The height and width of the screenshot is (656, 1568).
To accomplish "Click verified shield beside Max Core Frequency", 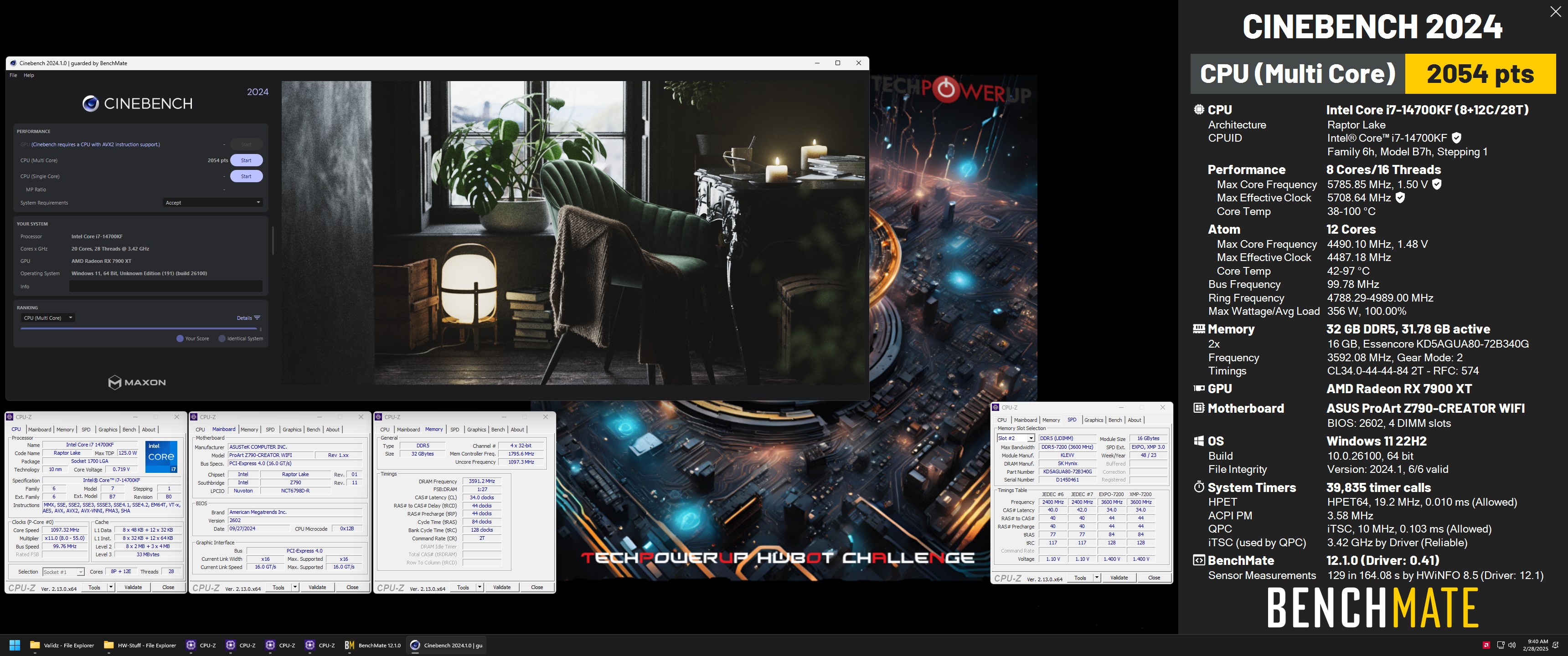I will [x=1437, y=184].
